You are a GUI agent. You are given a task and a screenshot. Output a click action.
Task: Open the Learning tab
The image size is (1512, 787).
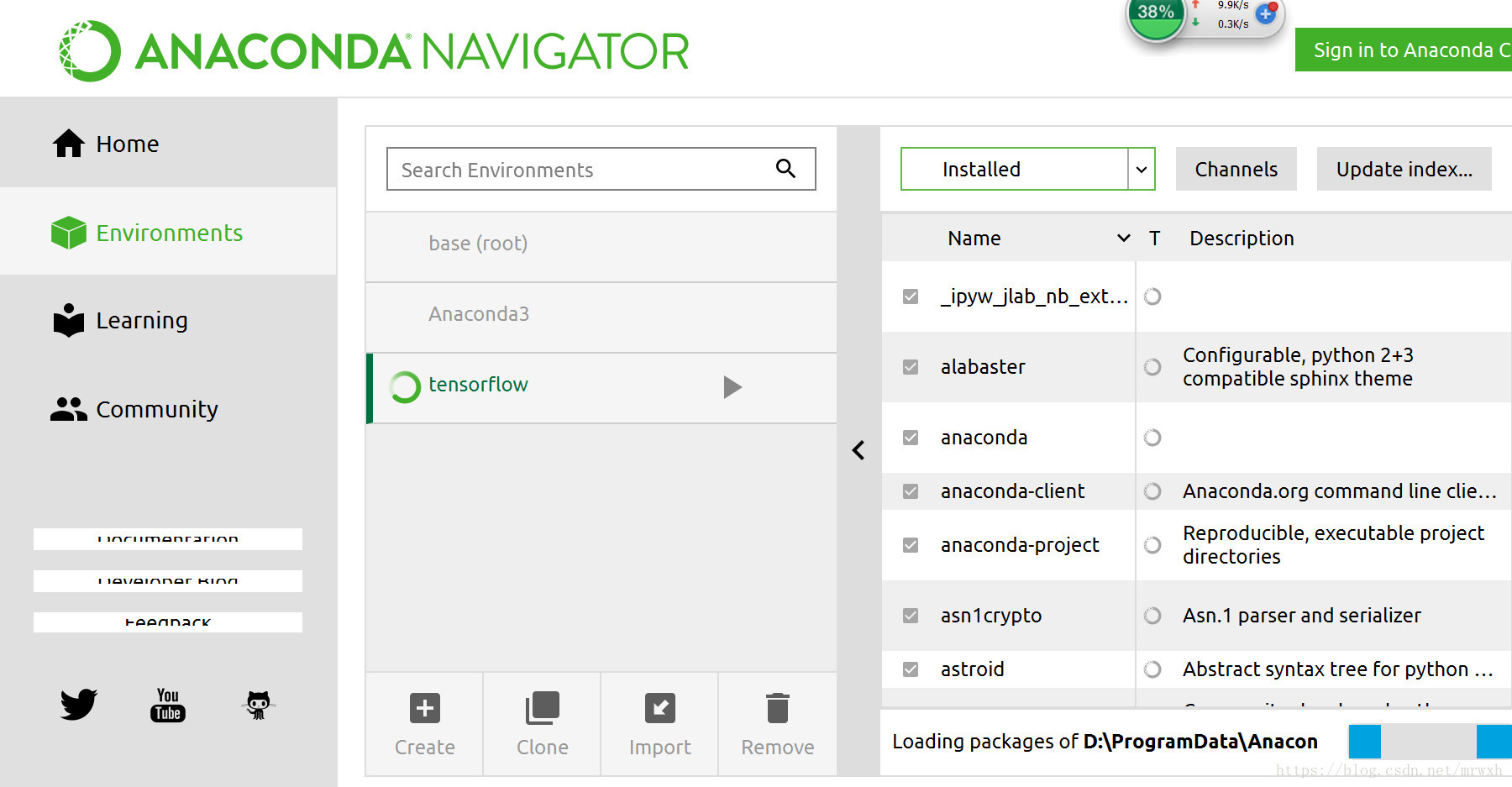tap(168, 320)
